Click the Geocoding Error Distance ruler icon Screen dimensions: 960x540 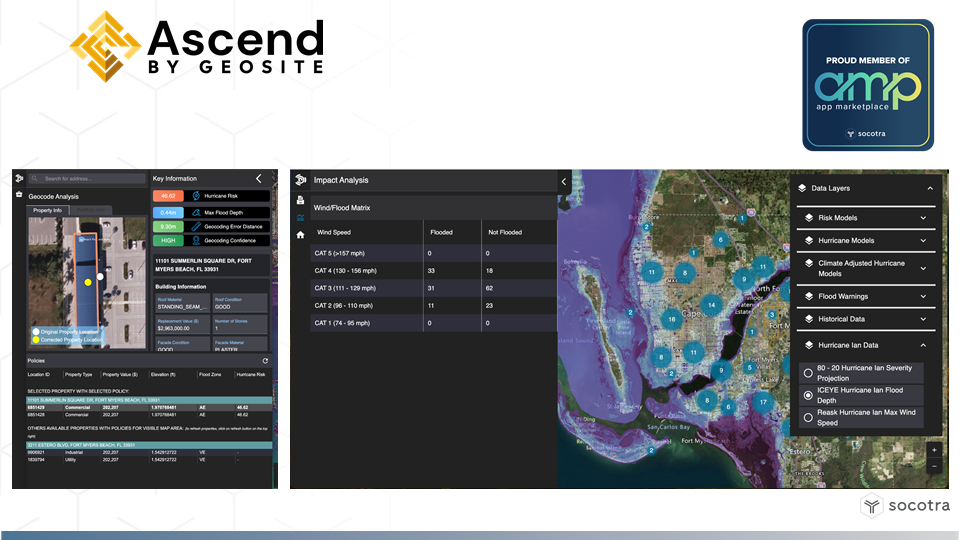(196, 227)
